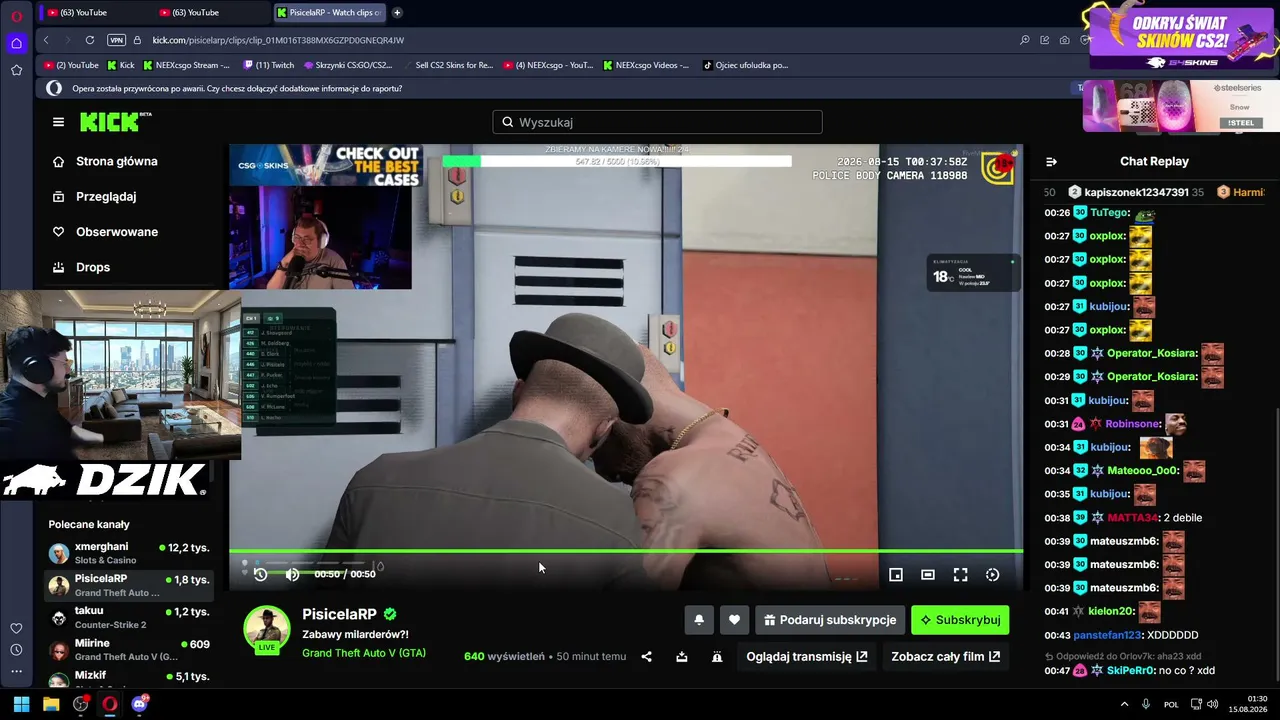Collapse the Chat Replay panel
1280x720 pixels.
(x=1051, y=161)
